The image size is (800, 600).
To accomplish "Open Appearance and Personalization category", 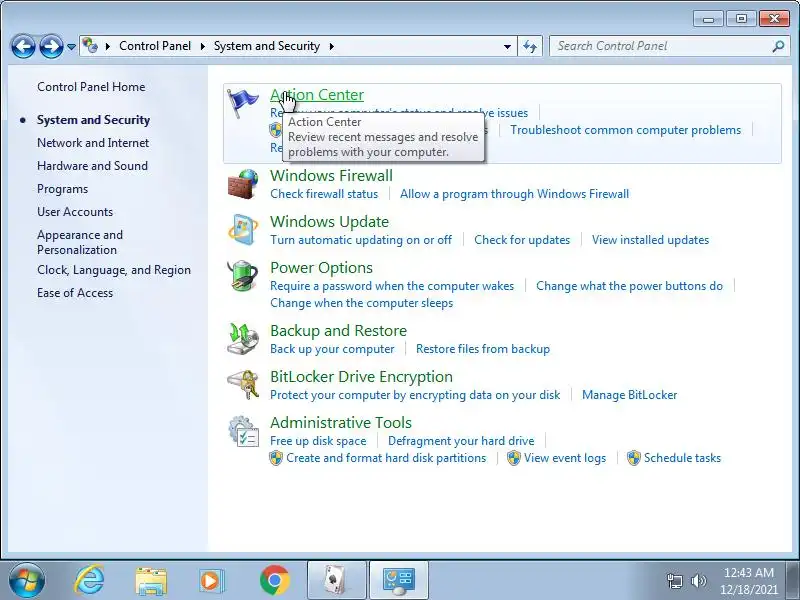I will pyautogui.click(x=80, y=242).
